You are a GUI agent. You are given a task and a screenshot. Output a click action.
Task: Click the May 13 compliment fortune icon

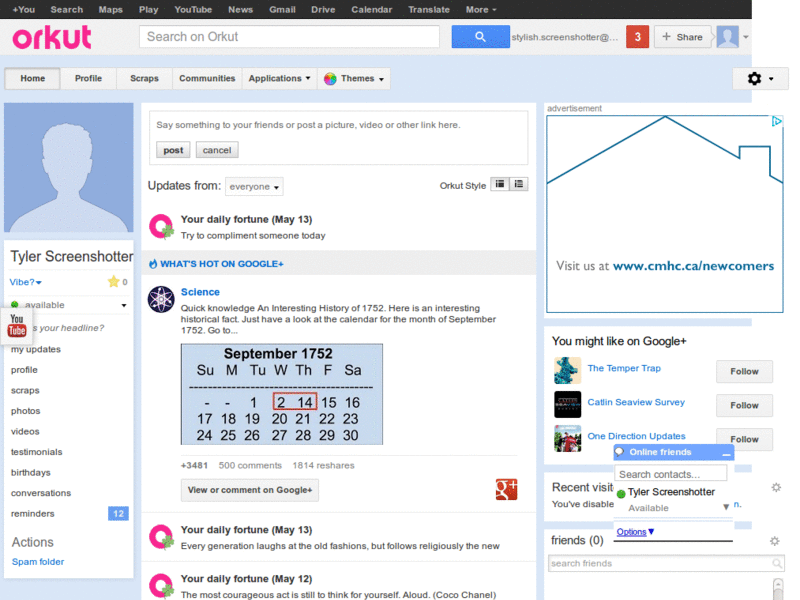point(161,227)
